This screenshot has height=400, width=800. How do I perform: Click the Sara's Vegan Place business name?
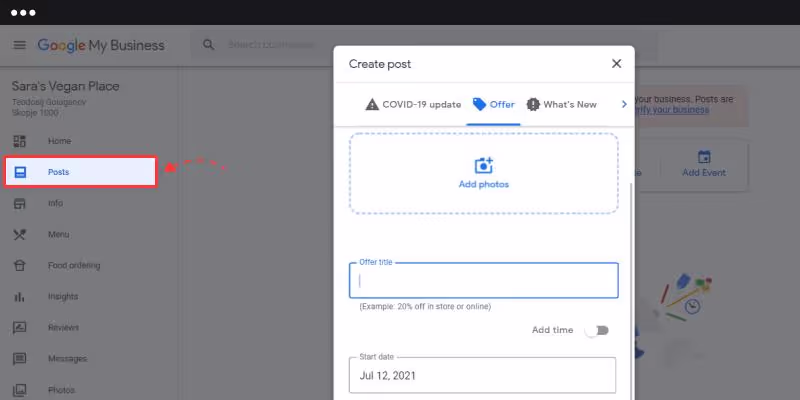coord(66,86)
